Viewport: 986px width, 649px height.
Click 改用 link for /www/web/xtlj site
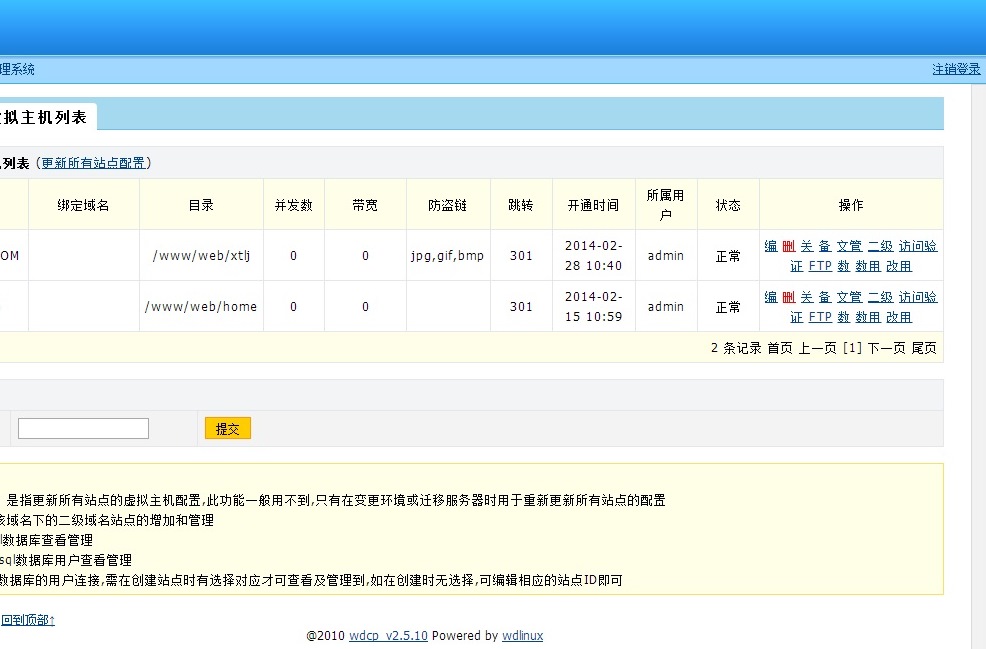click(898, 266)
